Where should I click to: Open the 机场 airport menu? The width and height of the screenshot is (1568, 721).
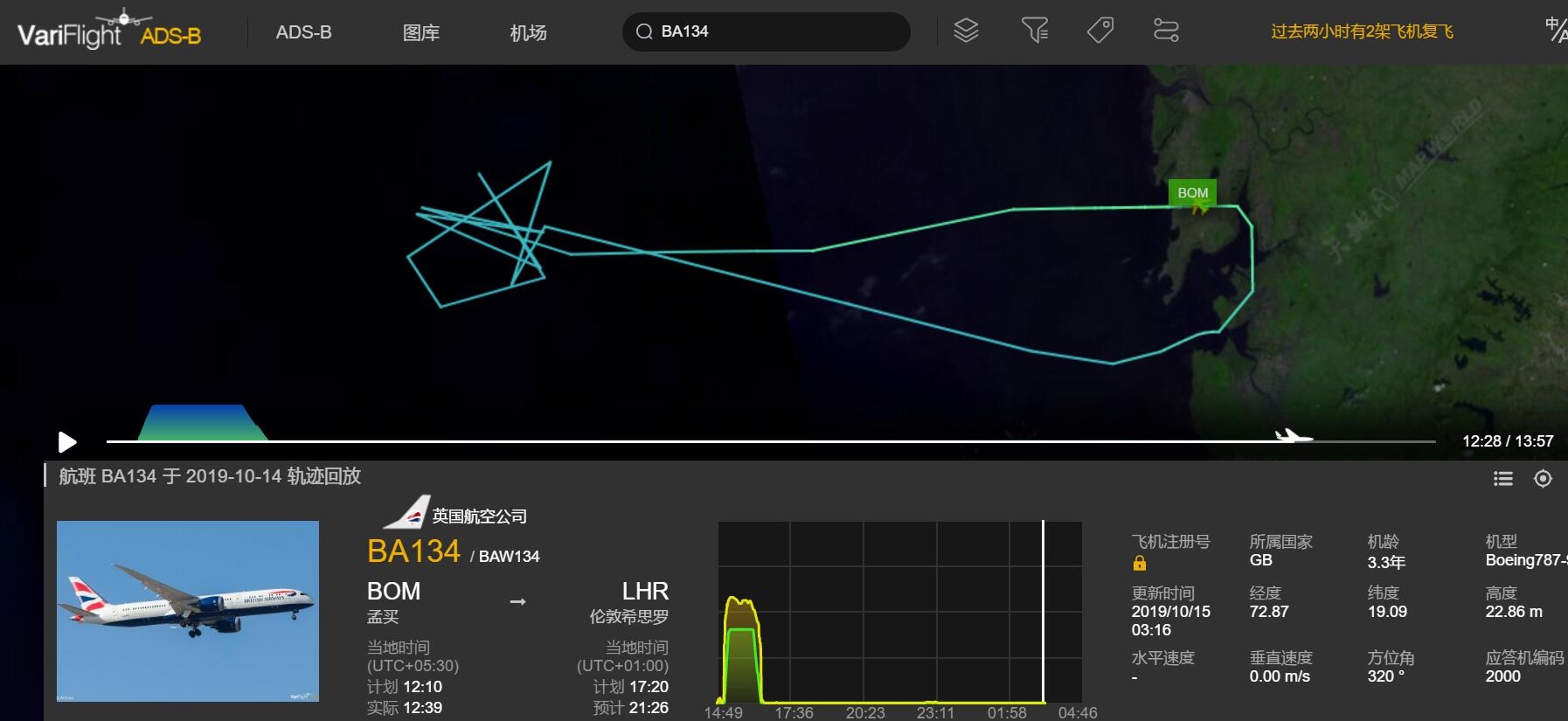click(x=528, y=32)
